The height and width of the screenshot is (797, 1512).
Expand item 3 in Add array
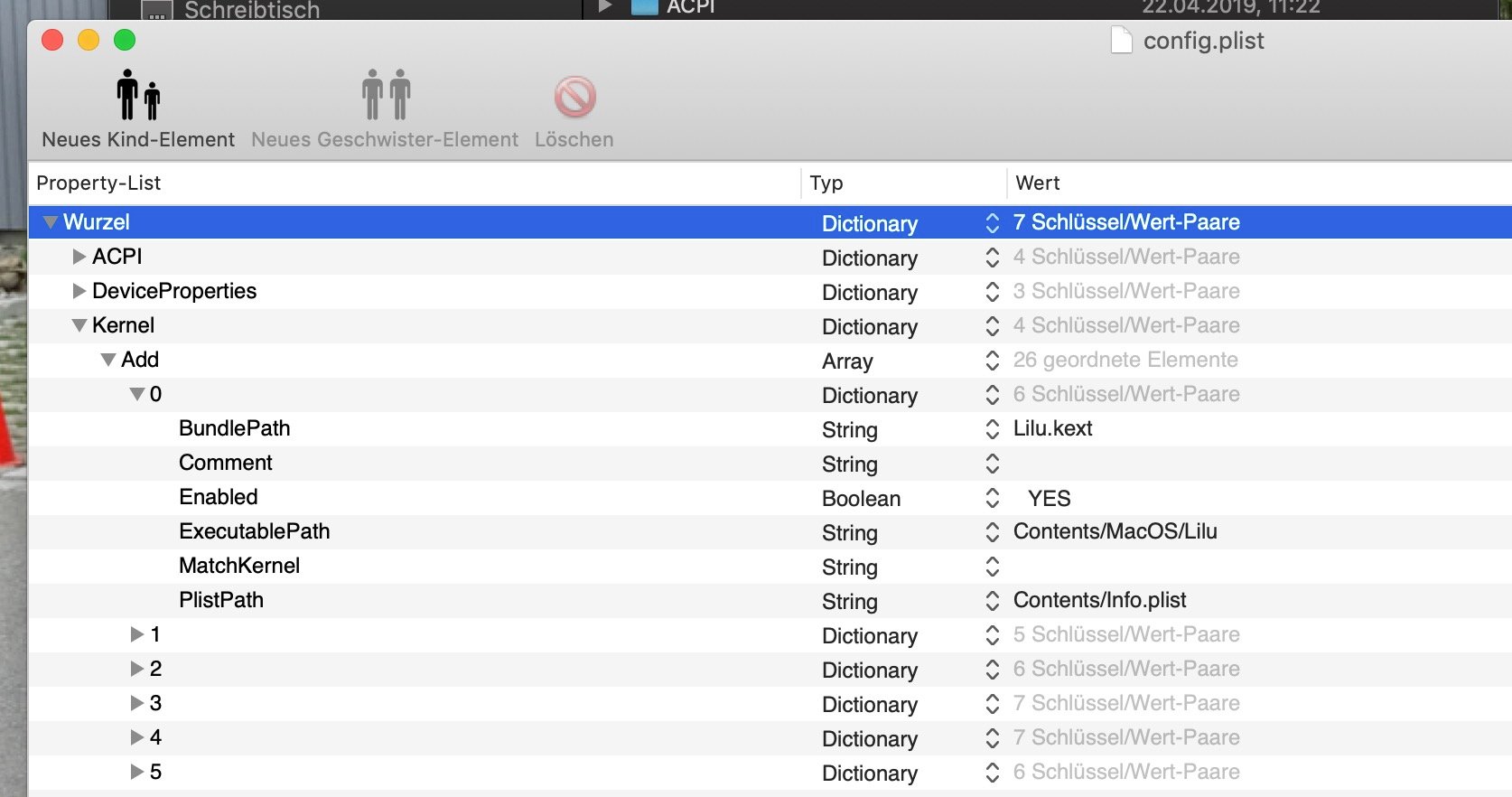click(x=137, y=703)
